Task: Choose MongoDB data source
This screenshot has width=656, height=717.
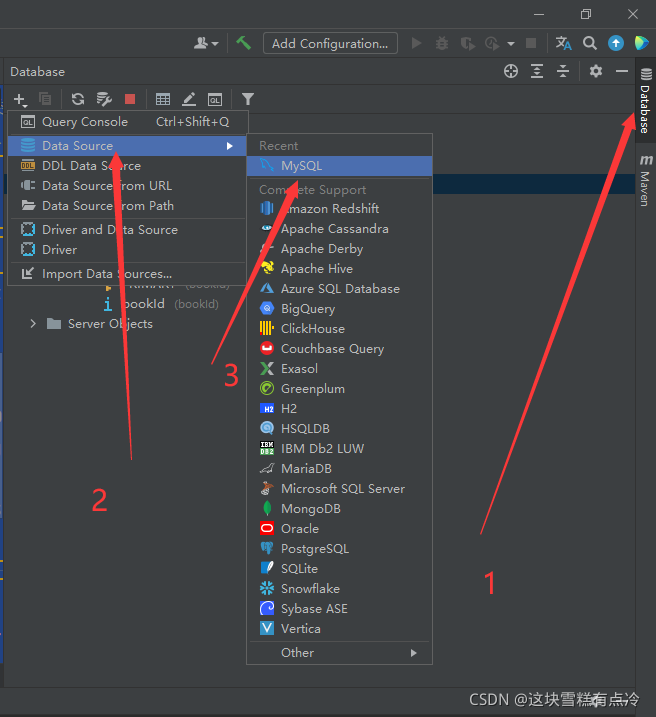Action: pos(339,508)
